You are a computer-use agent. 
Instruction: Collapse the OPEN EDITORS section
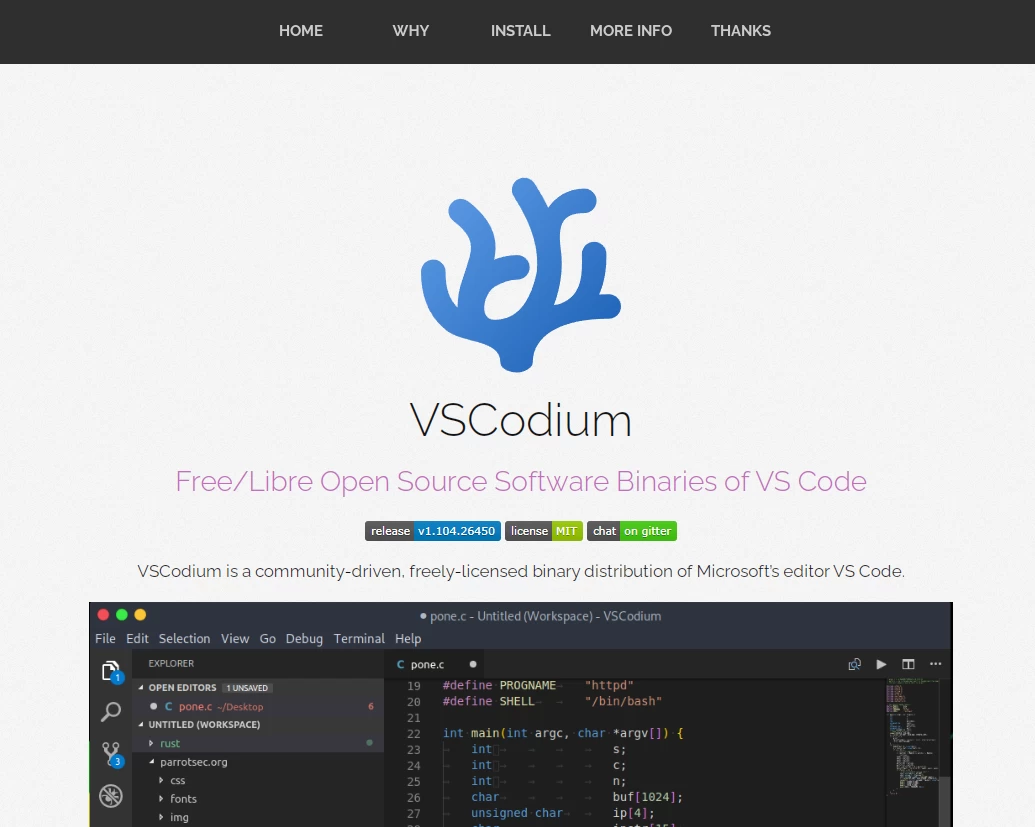(141, 688)
